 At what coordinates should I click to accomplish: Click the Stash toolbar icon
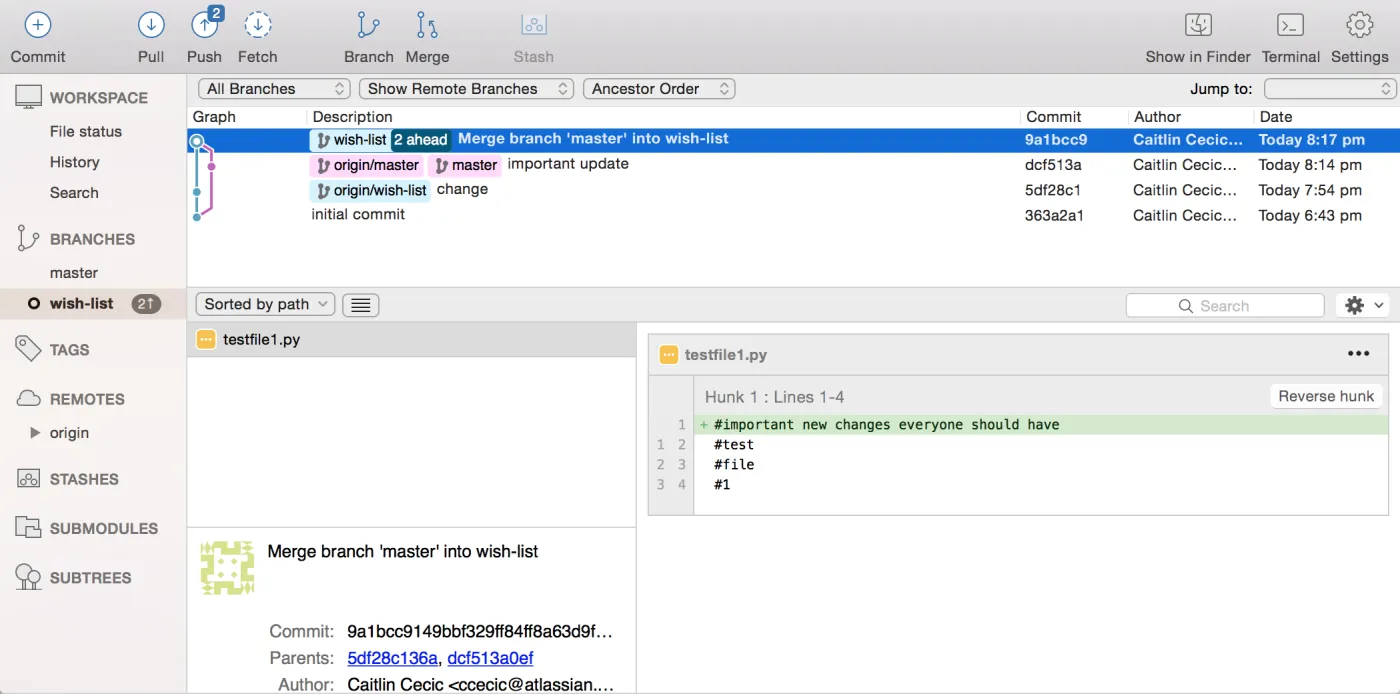pos(534,25)
